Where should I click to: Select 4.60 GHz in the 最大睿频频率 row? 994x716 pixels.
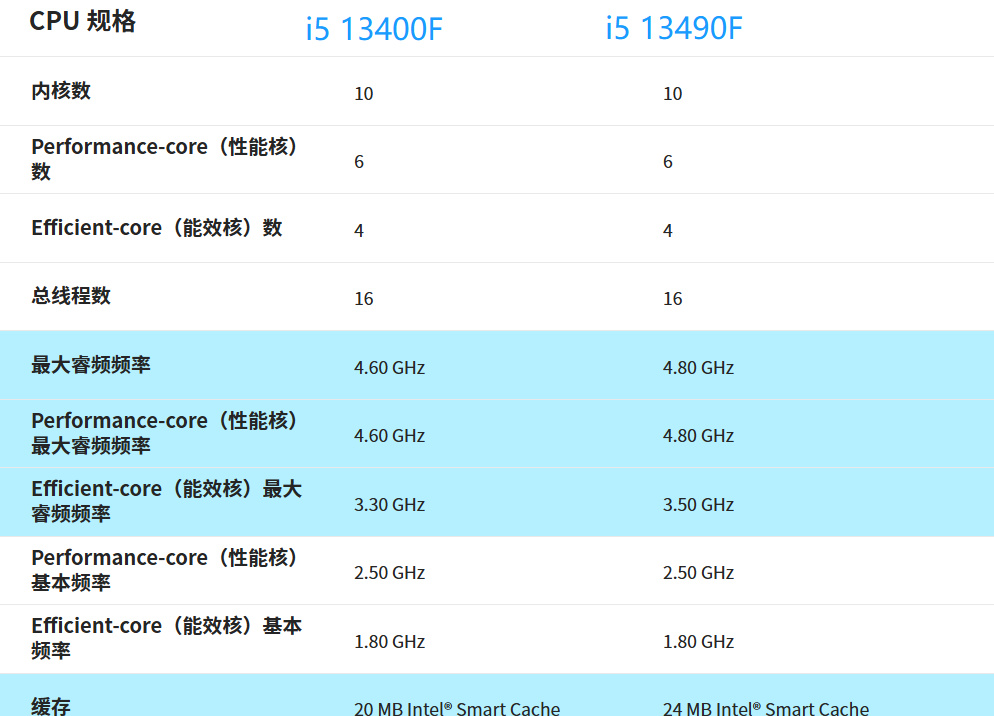point(389,368)
